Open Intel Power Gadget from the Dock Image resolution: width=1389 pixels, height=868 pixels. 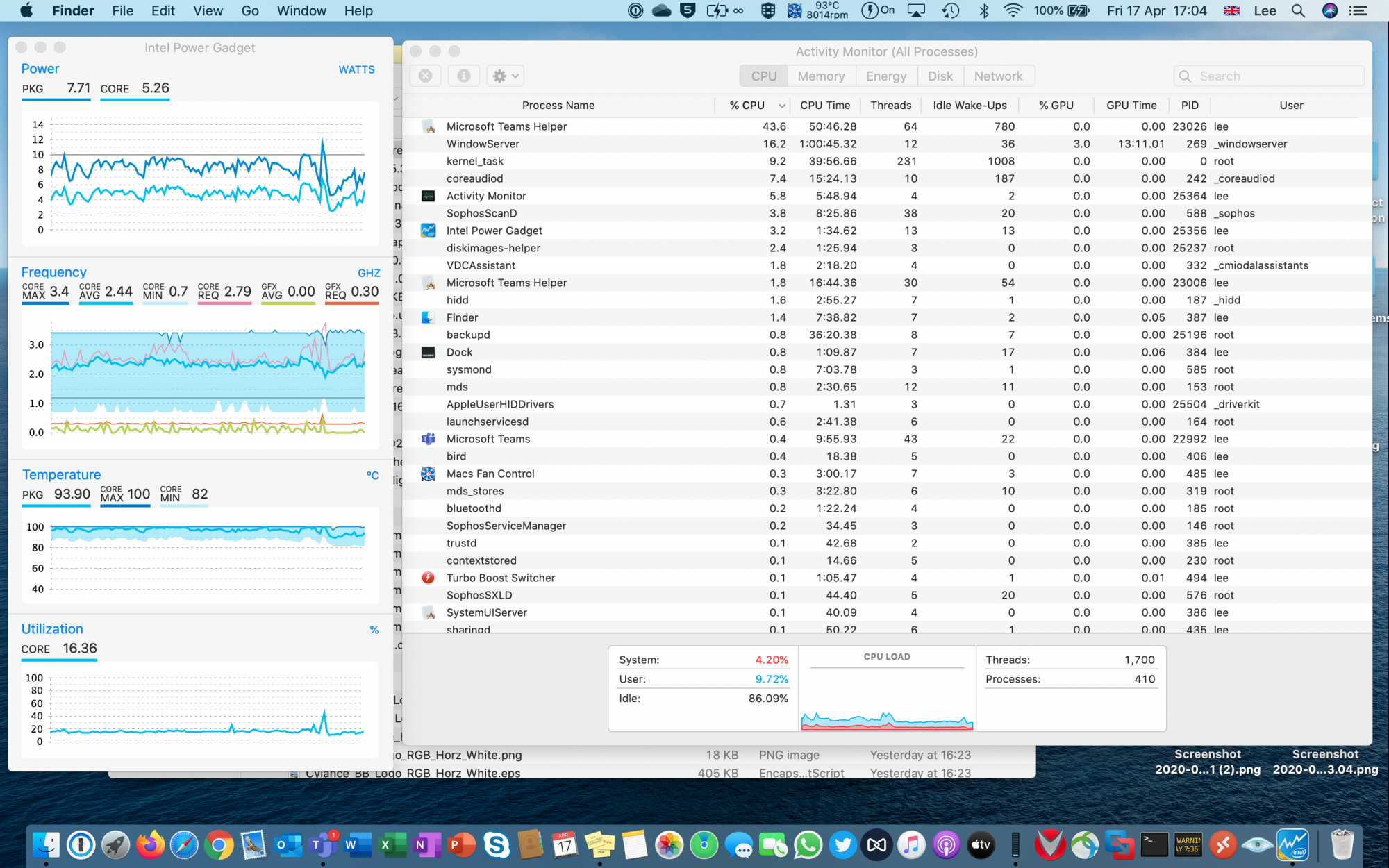pos(1292,845)
